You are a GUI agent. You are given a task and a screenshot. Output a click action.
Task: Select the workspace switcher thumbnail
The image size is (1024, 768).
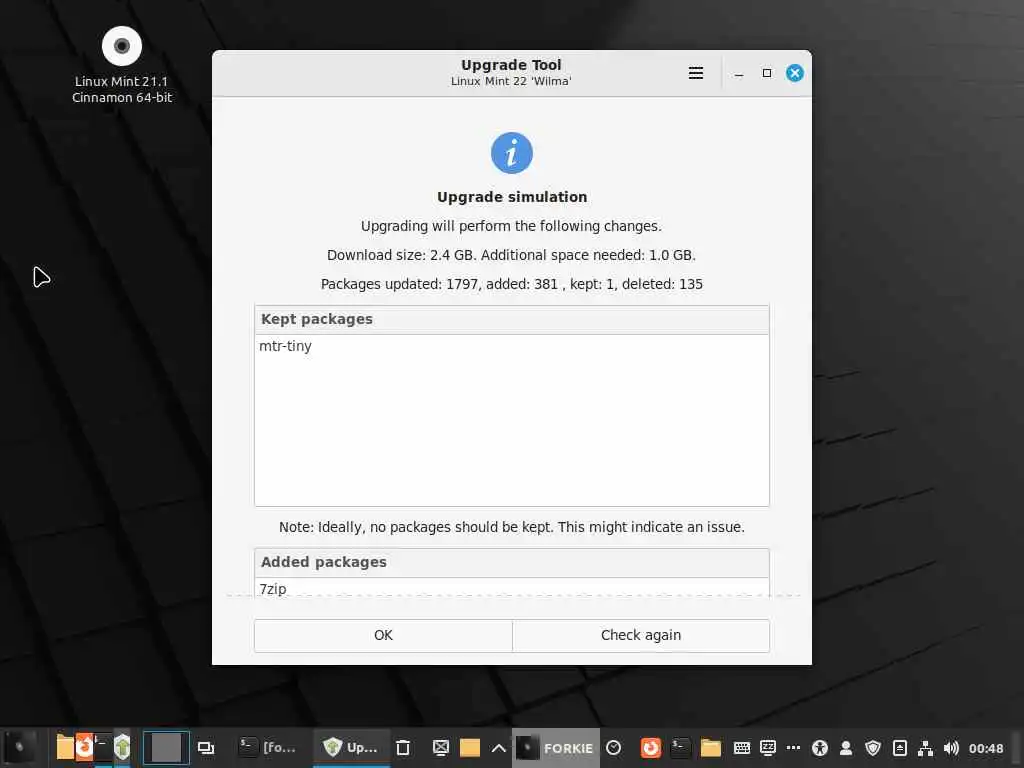[166, 748]
